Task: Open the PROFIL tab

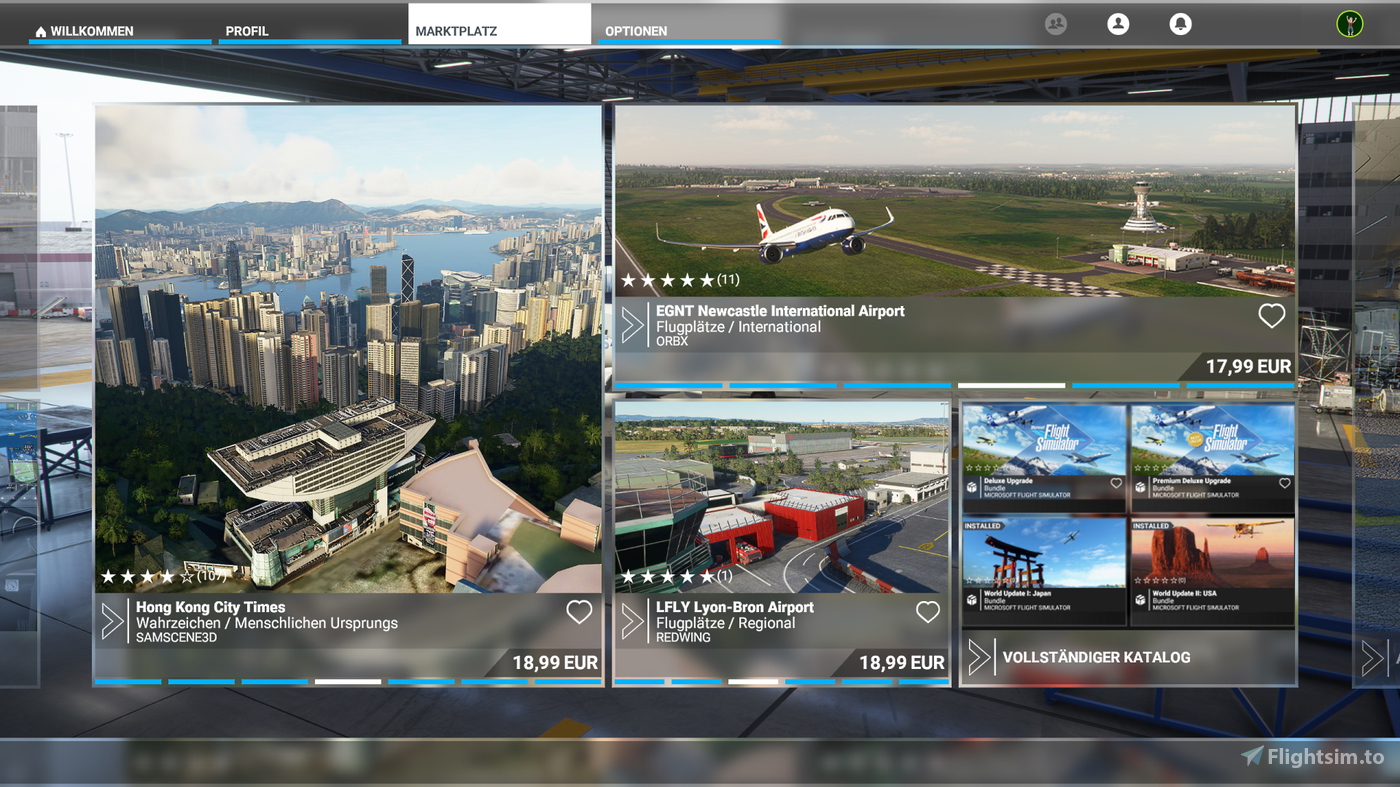Action: tap(248, 31)
